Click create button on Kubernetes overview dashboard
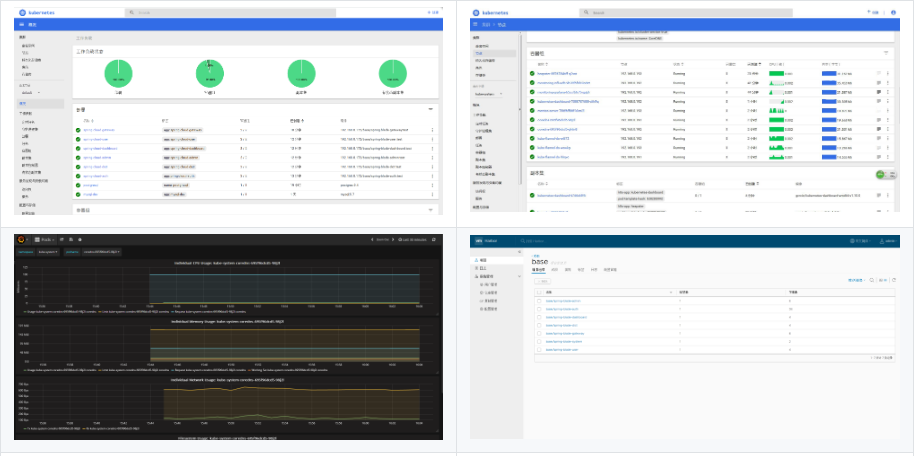This screenshot has height=456, width=914. coord(434,12)
